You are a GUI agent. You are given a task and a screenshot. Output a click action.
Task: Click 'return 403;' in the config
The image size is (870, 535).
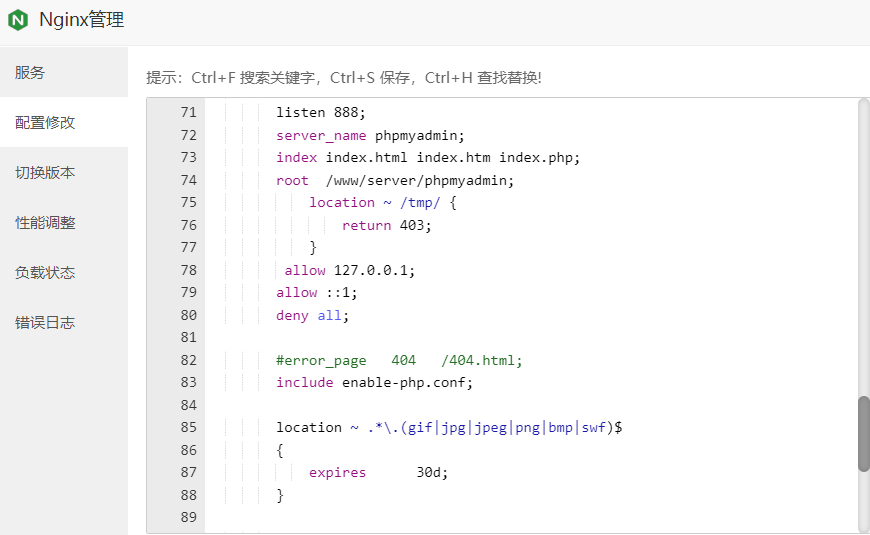coord(386,225)
